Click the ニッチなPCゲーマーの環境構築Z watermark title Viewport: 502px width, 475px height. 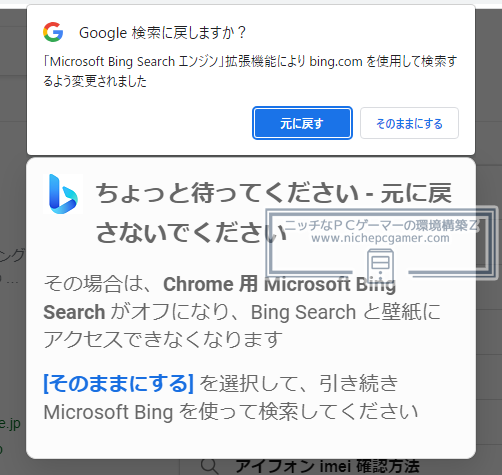pyautogui.click(x=382, y=225)
